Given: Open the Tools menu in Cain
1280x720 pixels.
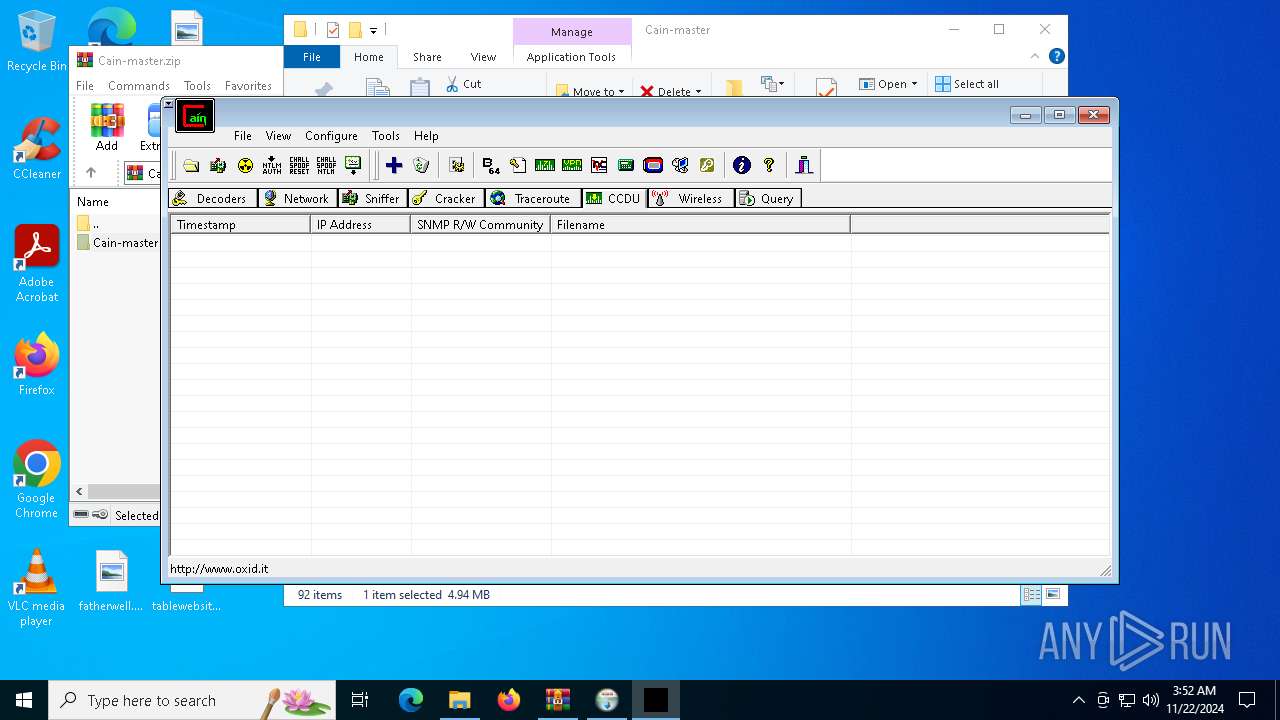Looking at the screenshot, I should [x=385, y=136].
